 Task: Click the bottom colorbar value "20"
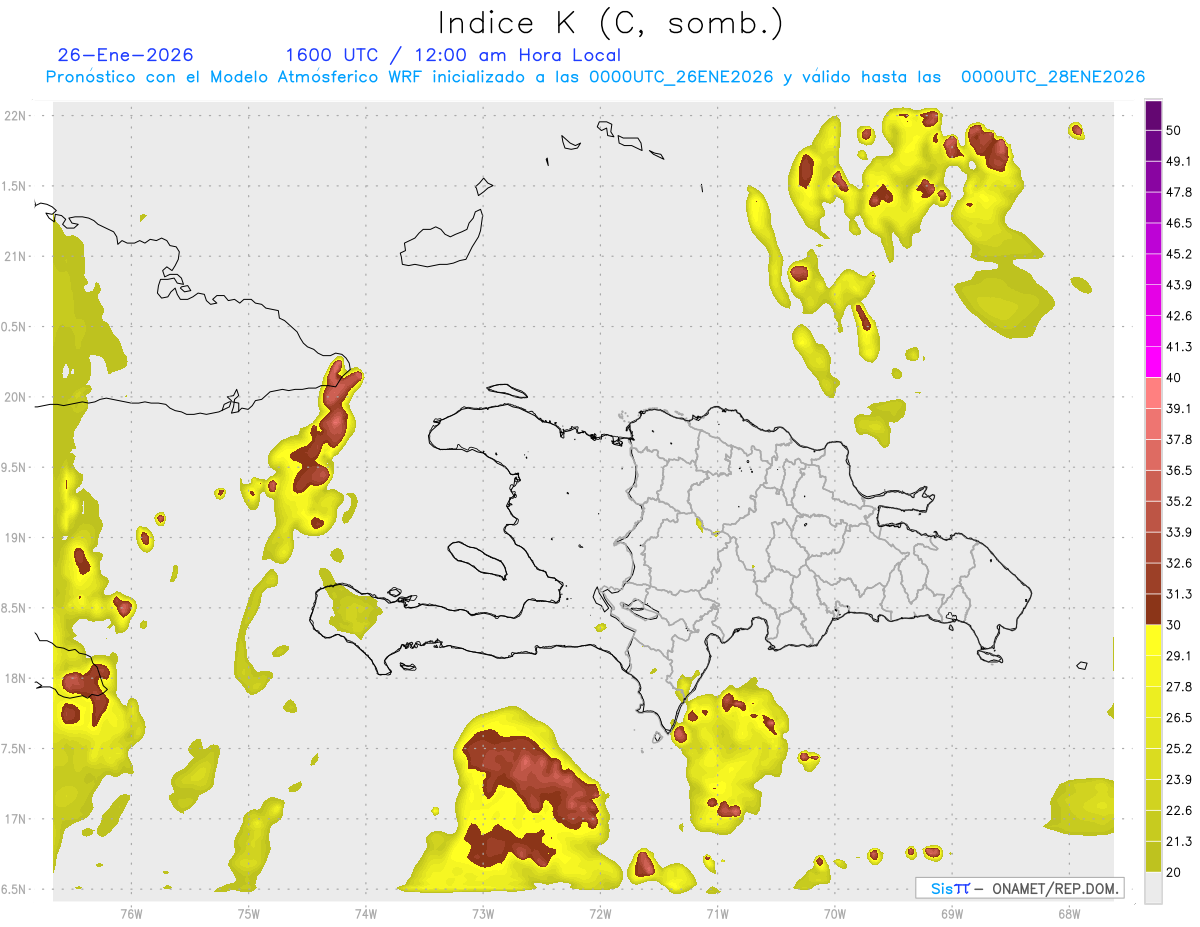click(x=1175, y=873)
